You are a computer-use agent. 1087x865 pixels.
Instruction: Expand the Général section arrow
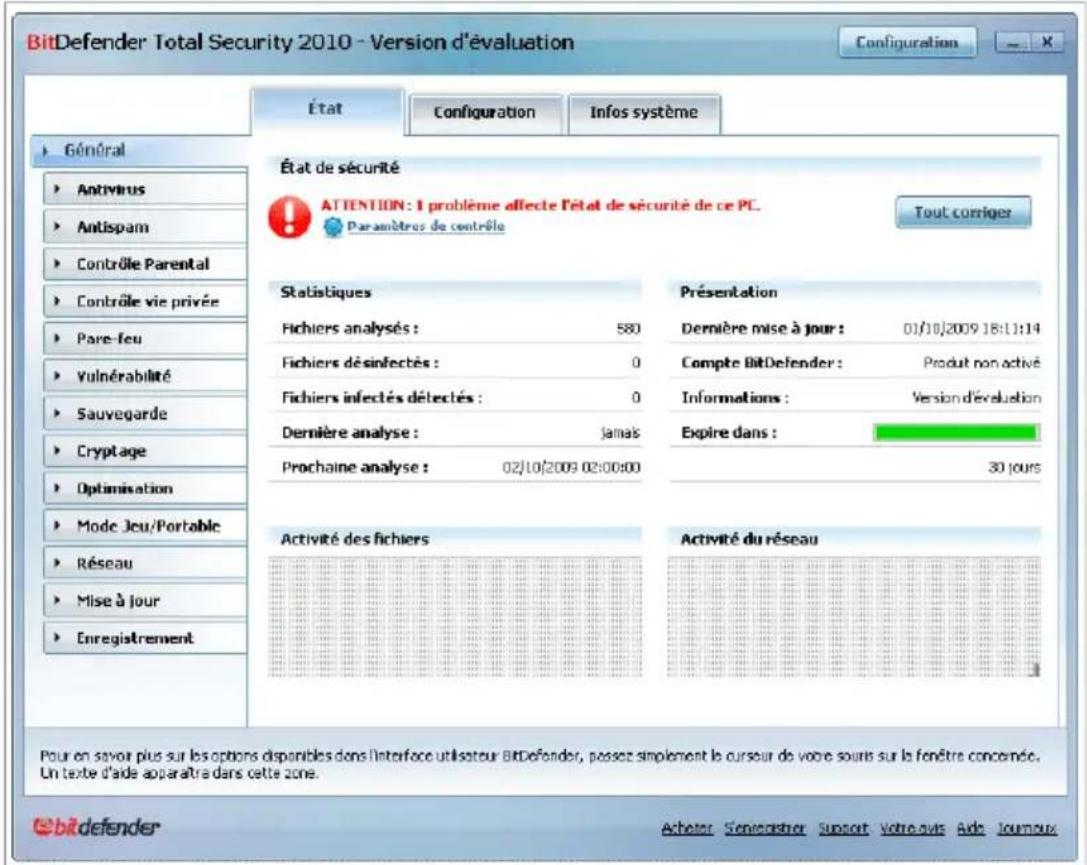coord(46,150)
